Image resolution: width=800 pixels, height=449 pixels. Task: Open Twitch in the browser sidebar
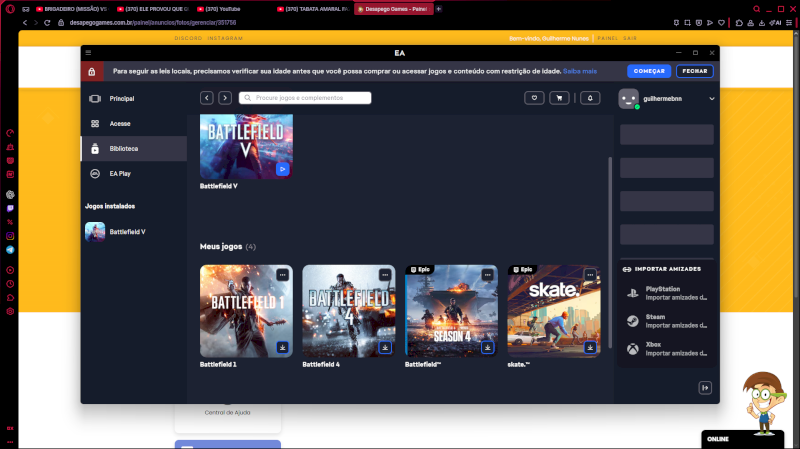10,208
